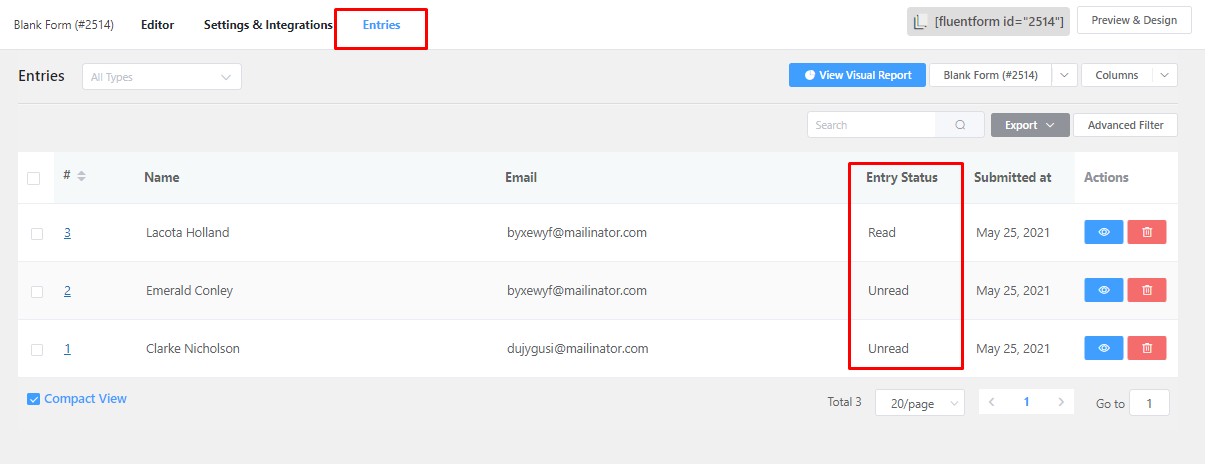Open the 20/page pagination dropdown

pyautogui.click(x=919, y=403)
